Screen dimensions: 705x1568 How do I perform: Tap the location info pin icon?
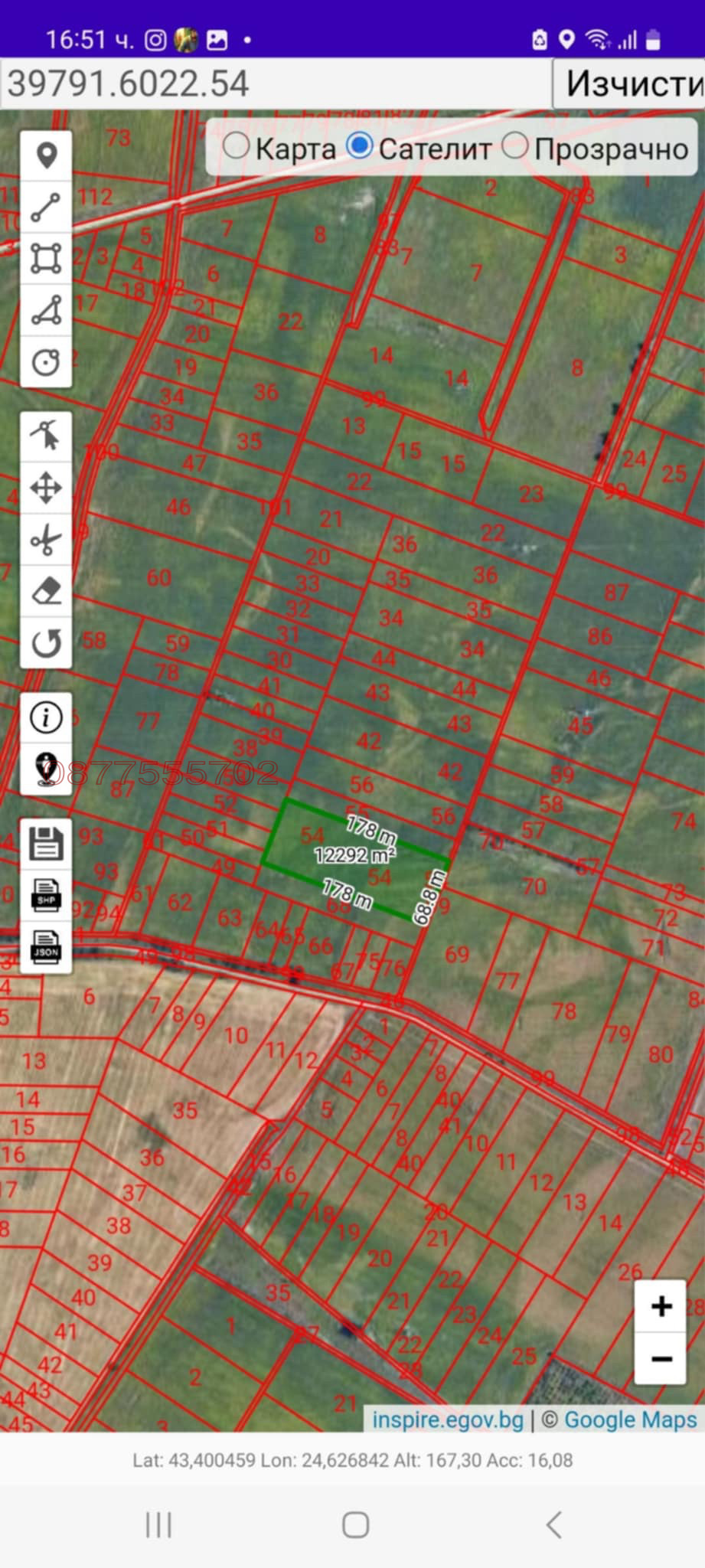[46, 769]
